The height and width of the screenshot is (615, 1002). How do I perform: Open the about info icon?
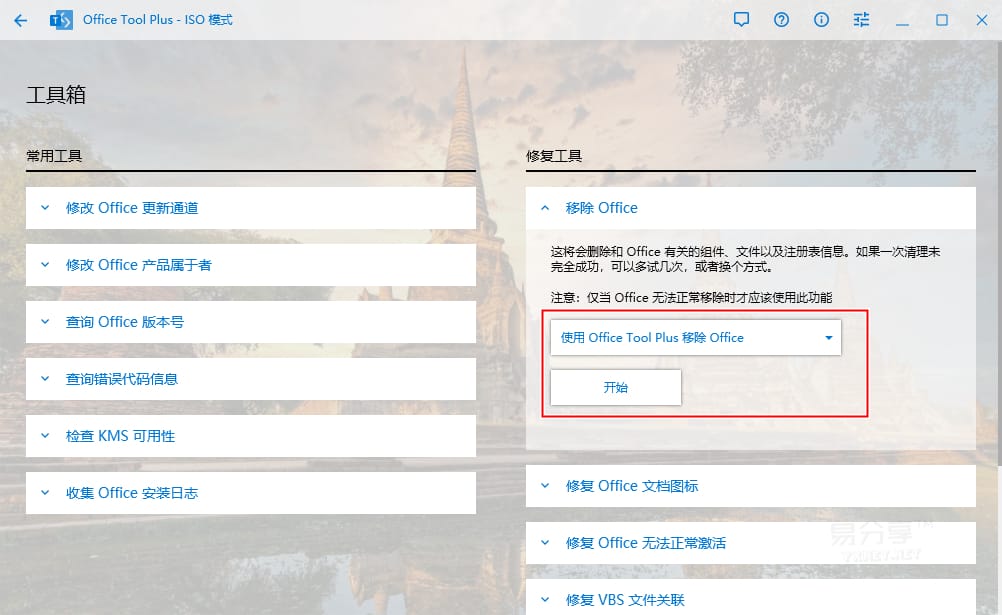coord(821,20)
